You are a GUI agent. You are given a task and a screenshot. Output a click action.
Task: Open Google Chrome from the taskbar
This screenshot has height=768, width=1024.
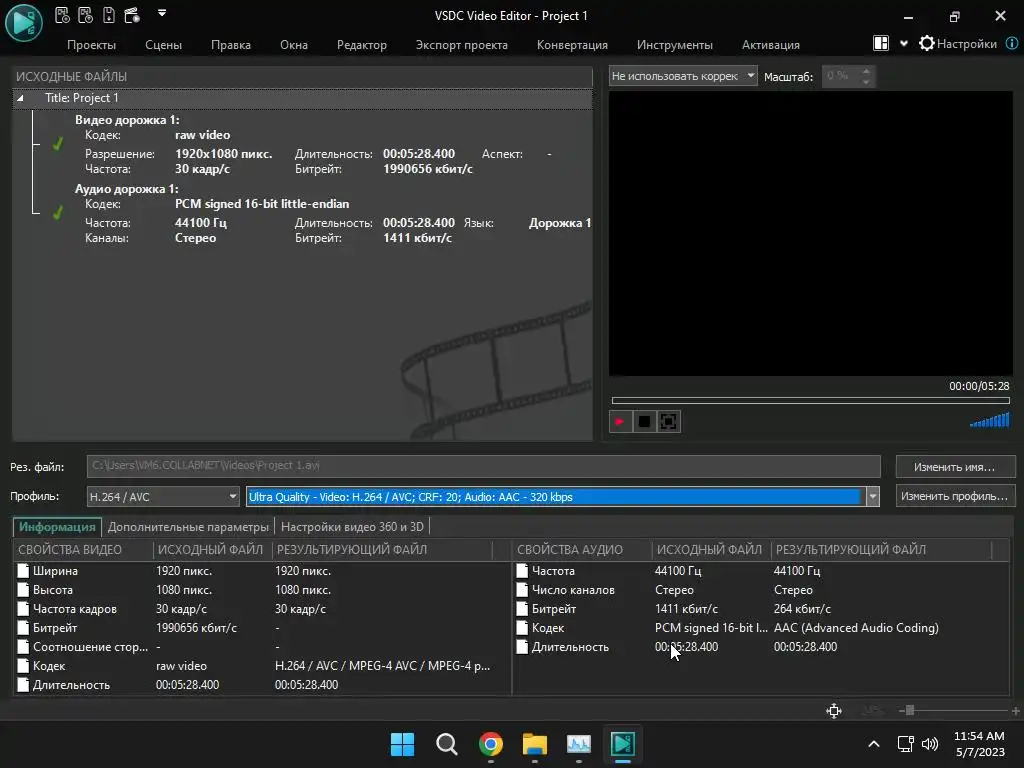click(490, 744)
